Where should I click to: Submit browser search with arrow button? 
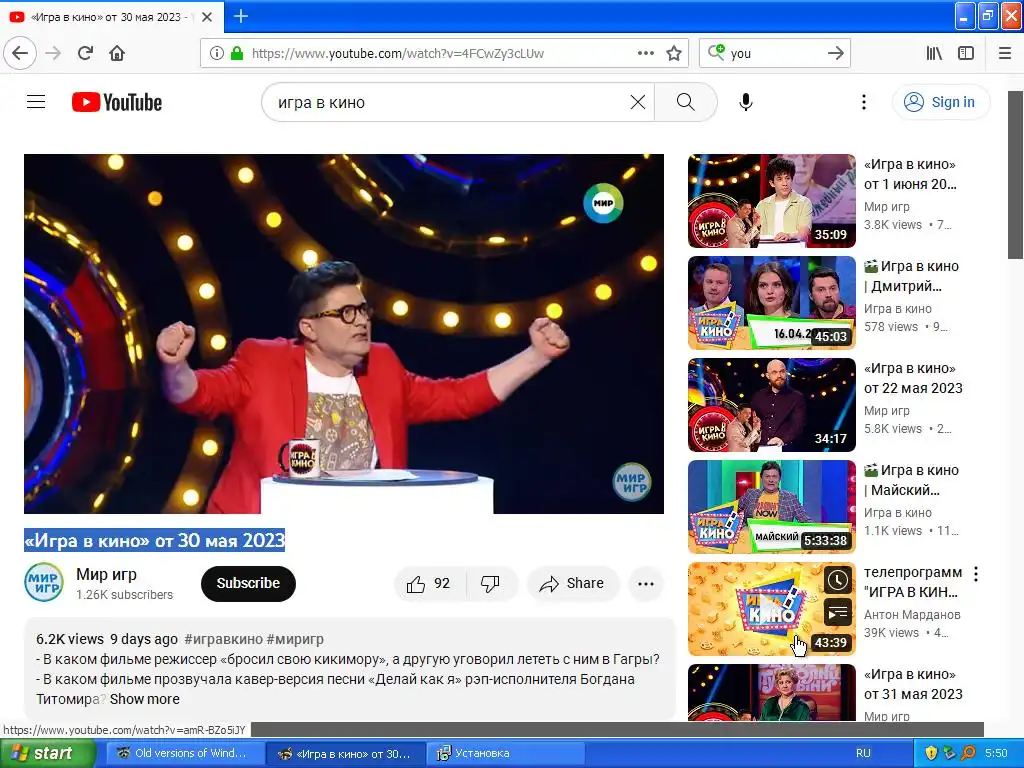tap(835, 53)
